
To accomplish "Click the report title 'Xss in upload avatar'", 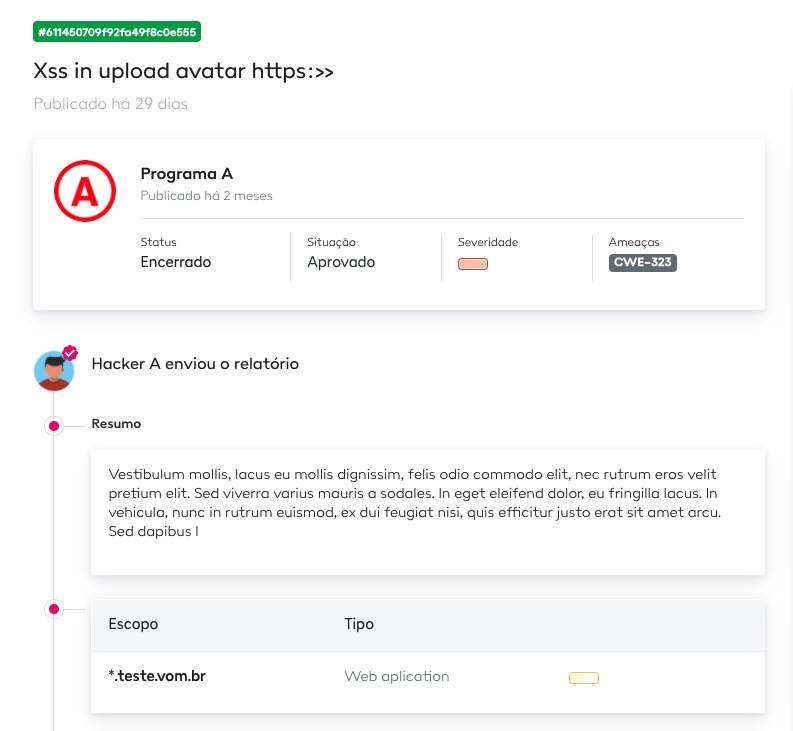I will (x=184, y=71).
